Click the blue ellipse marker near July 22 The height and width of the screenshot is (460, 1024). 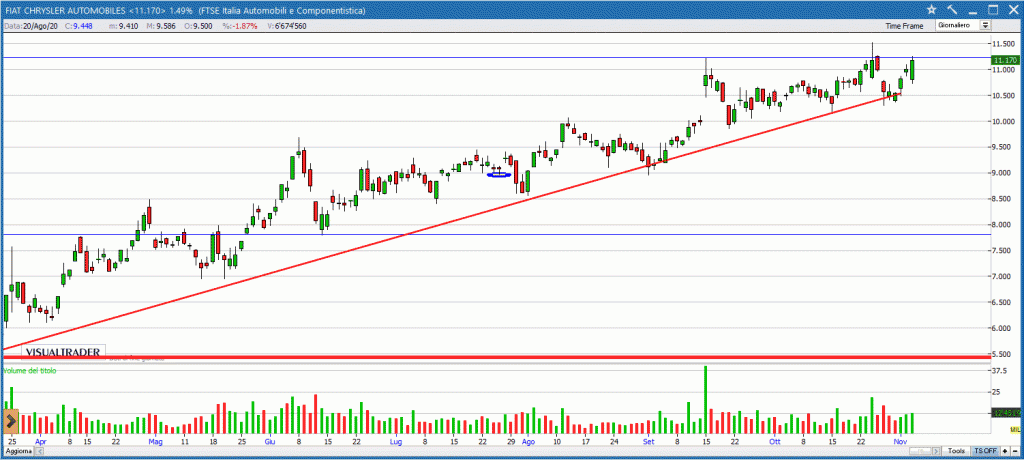coord(499,174)
